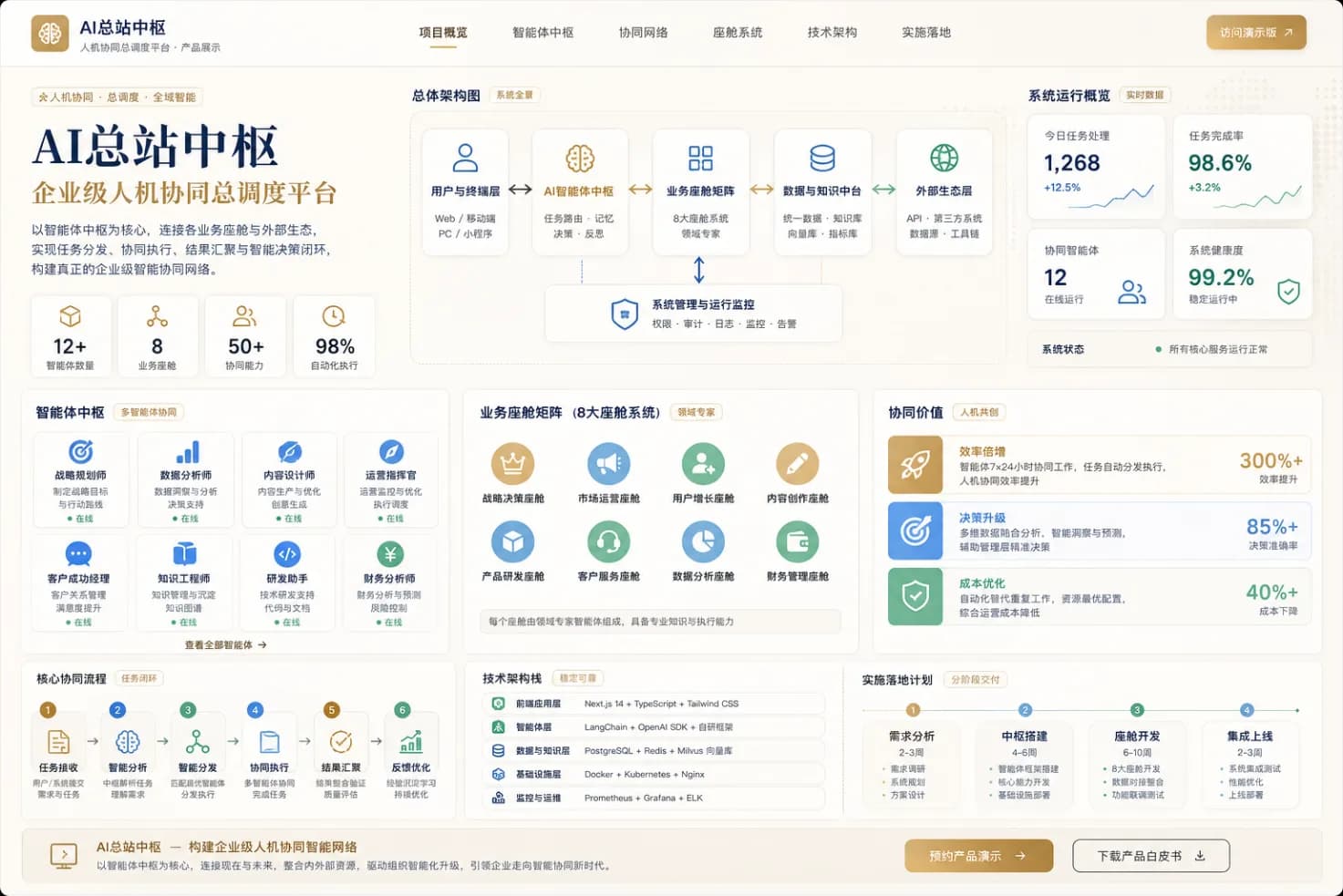Click the 12+ 智能体数量 stat card

point(70,335)
